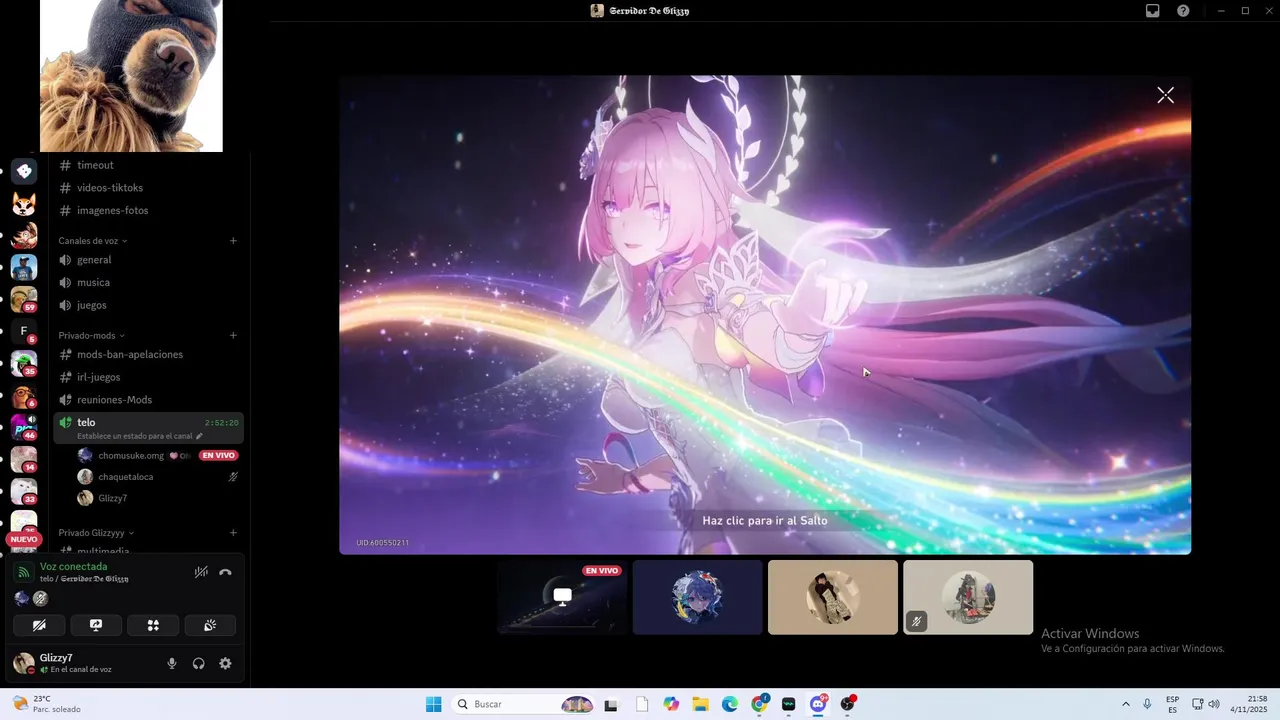Open the Windows Start menu
The width and height of the screenshot is (1280, 720).
tap(433, 704)
